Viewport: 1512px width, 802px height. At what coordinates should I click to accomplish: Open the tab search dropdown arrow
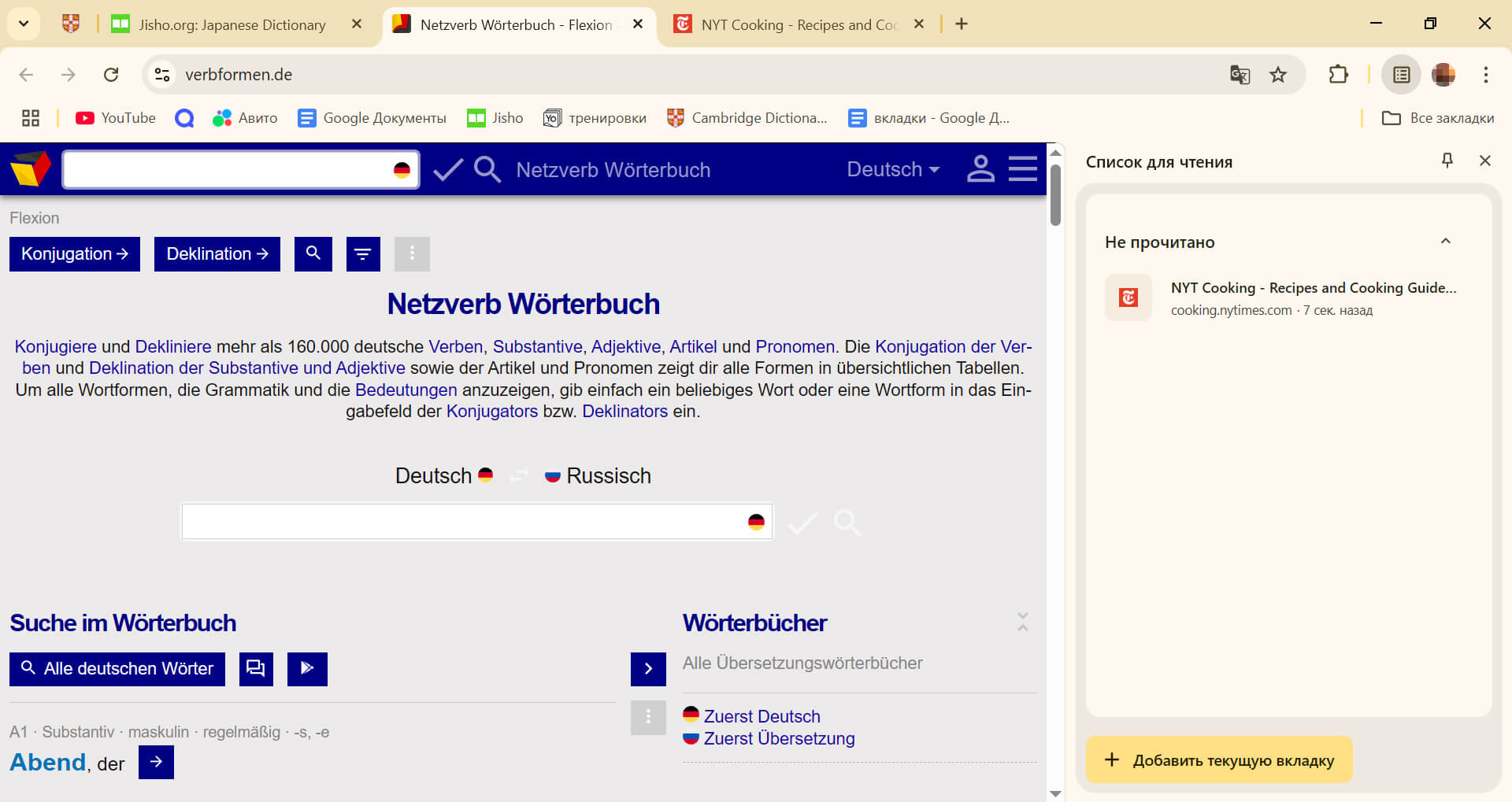pos(24,24)
